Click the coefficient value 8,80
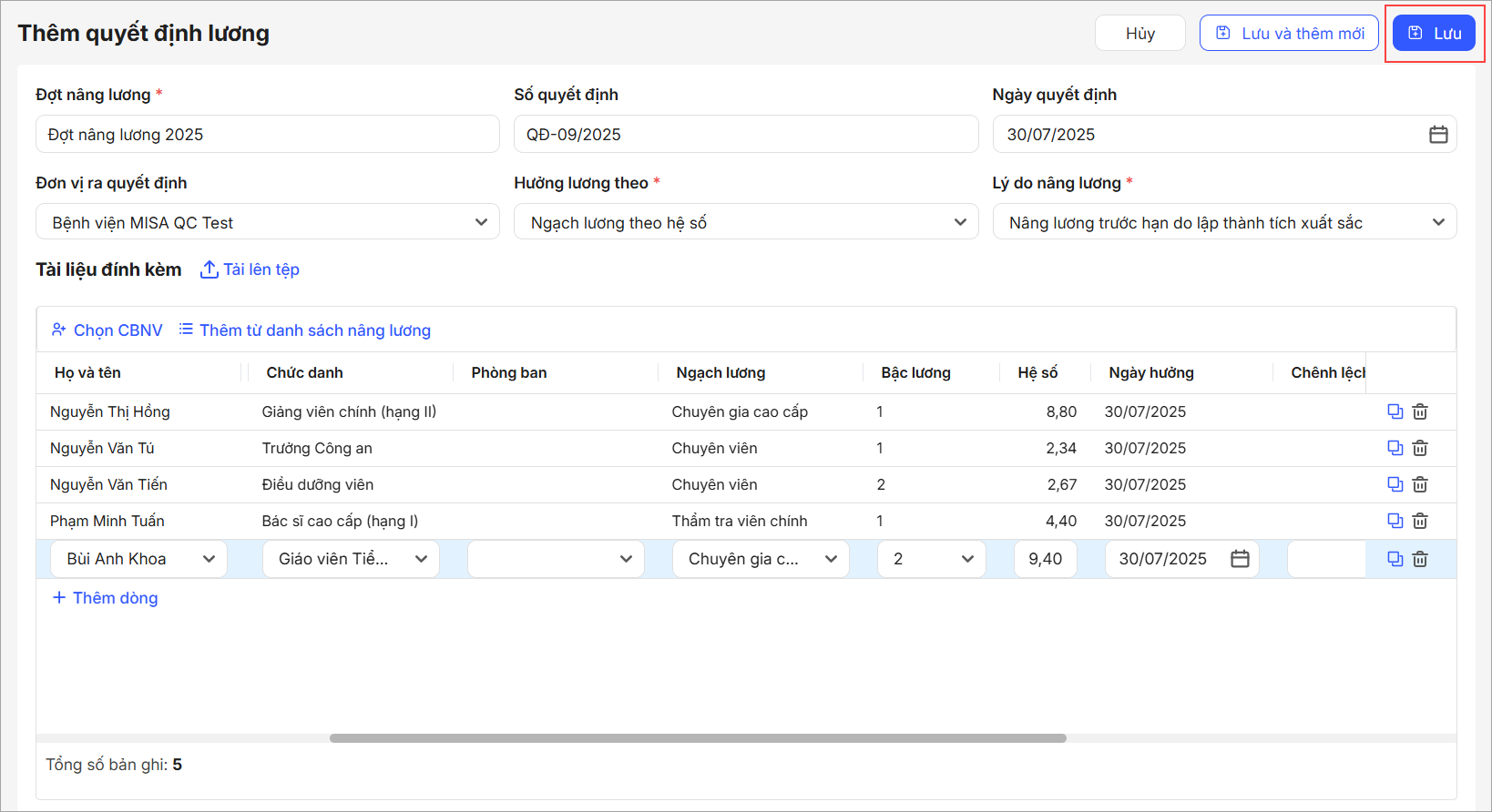Image resolution: width=1492 pixels, height=812 pixels. coord(1061,411)
